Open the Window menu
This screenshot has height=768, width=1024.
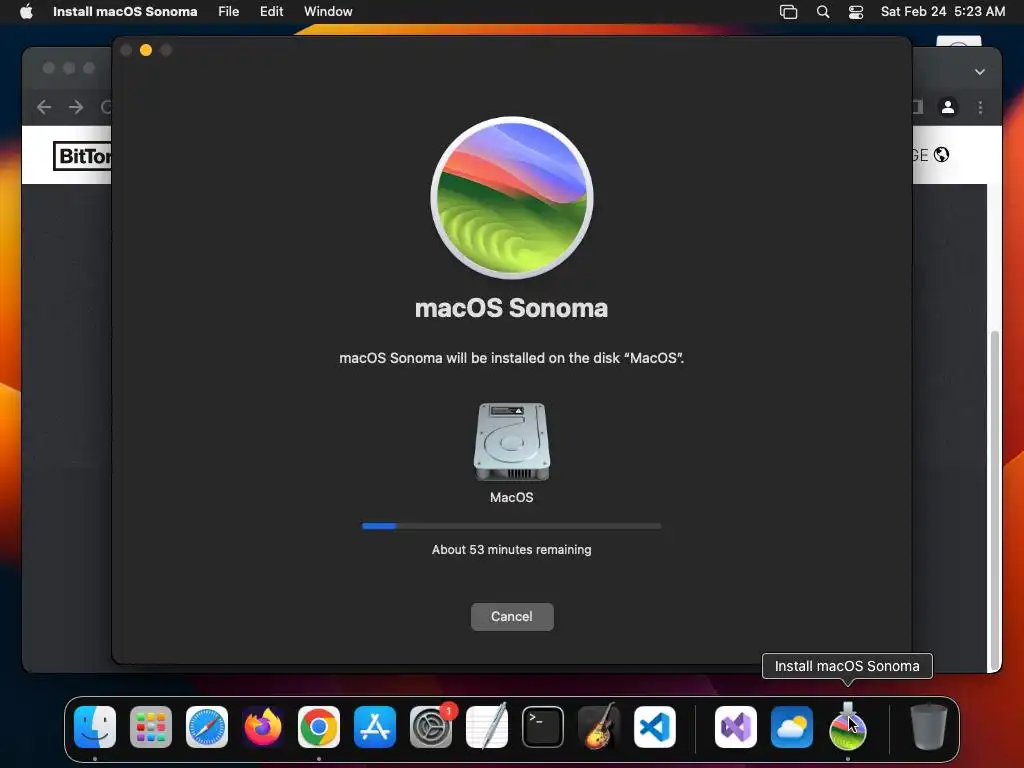328,11
